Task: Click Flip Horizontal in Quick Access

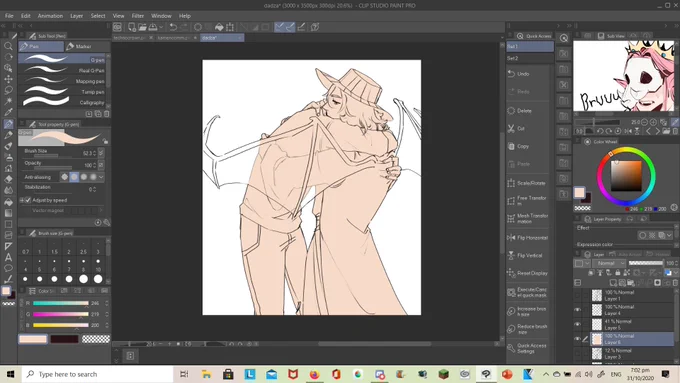Action: pos(528,238)
